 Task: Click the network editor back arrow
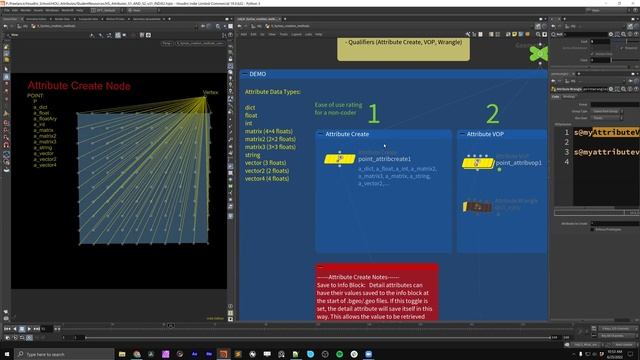click(x=240, y=26)
